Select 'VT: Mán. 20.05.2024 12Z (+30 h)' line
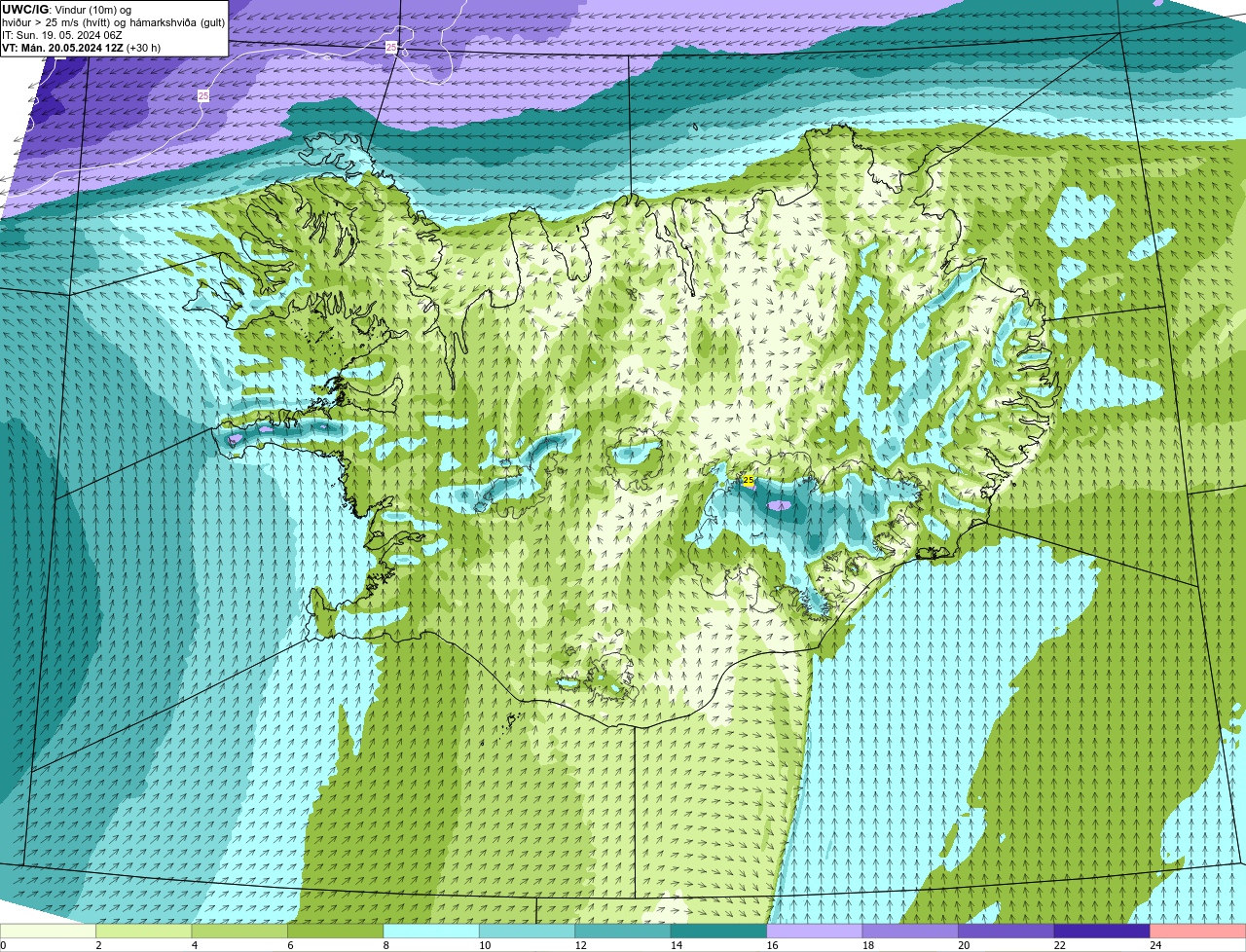1246x952 pixels. 82,48
